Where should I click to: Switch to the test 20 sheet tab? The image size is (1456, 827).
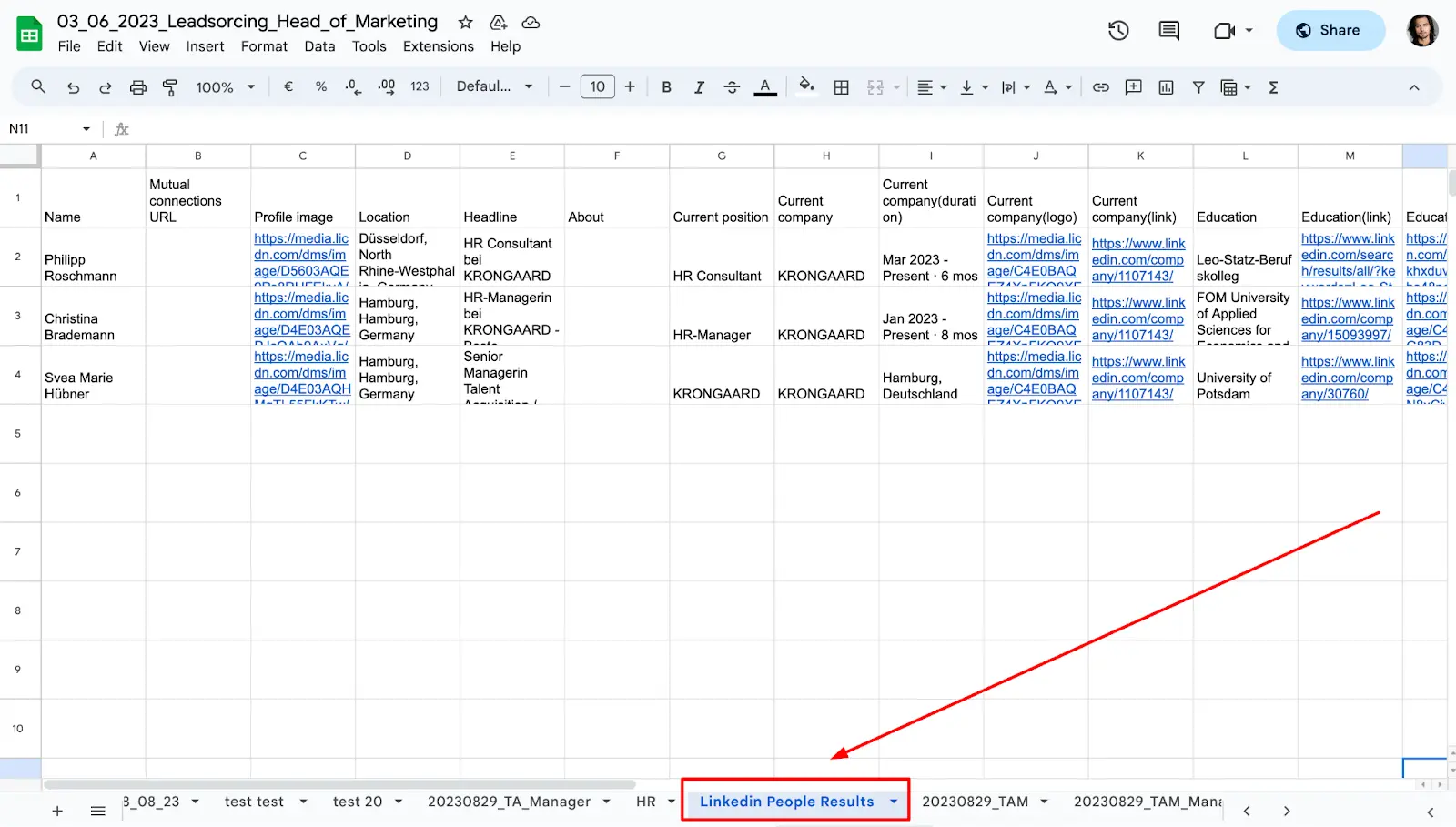[358, 802]
